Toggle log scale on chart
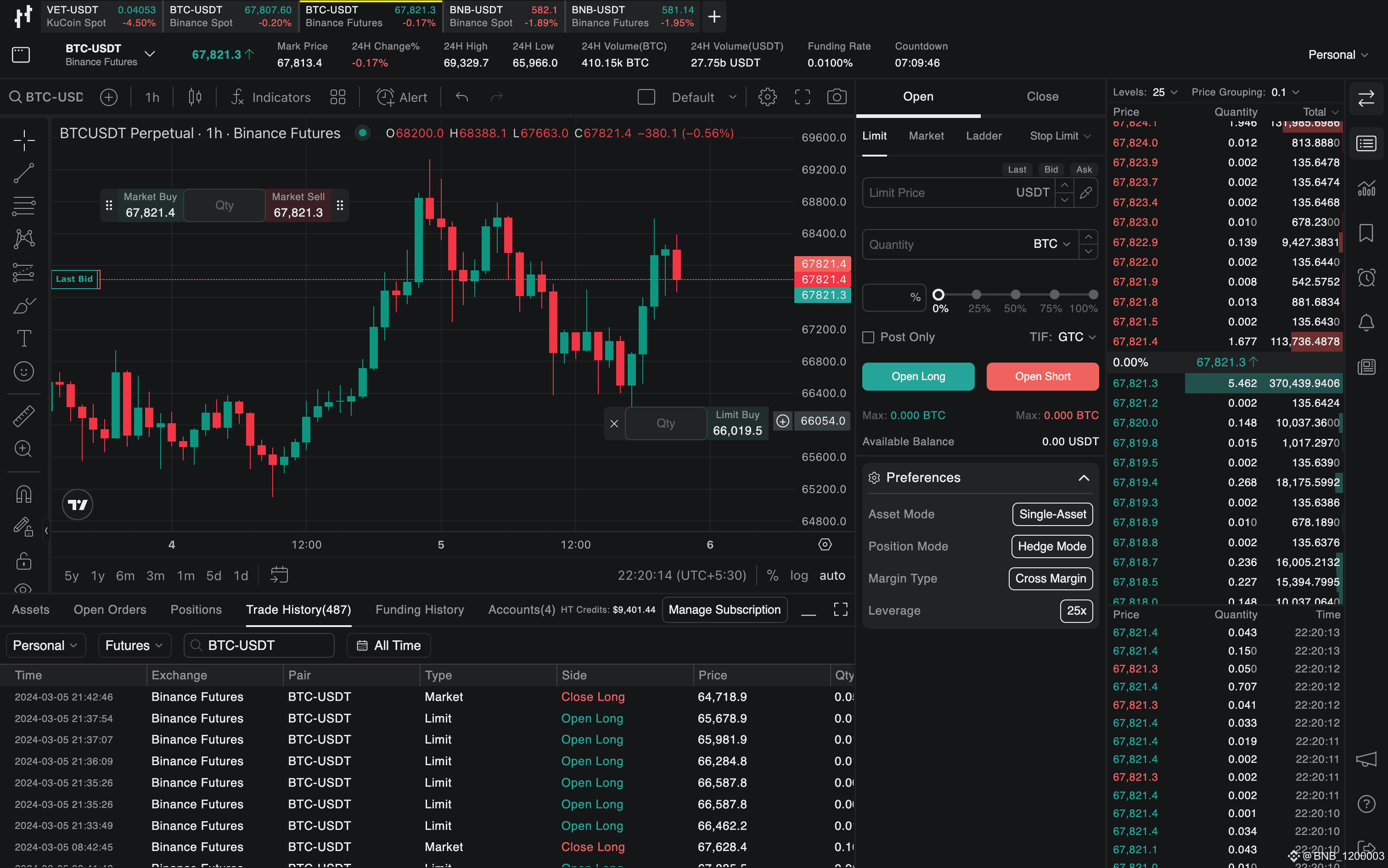This screenshot has height=868, width=1388. (798, 575)
